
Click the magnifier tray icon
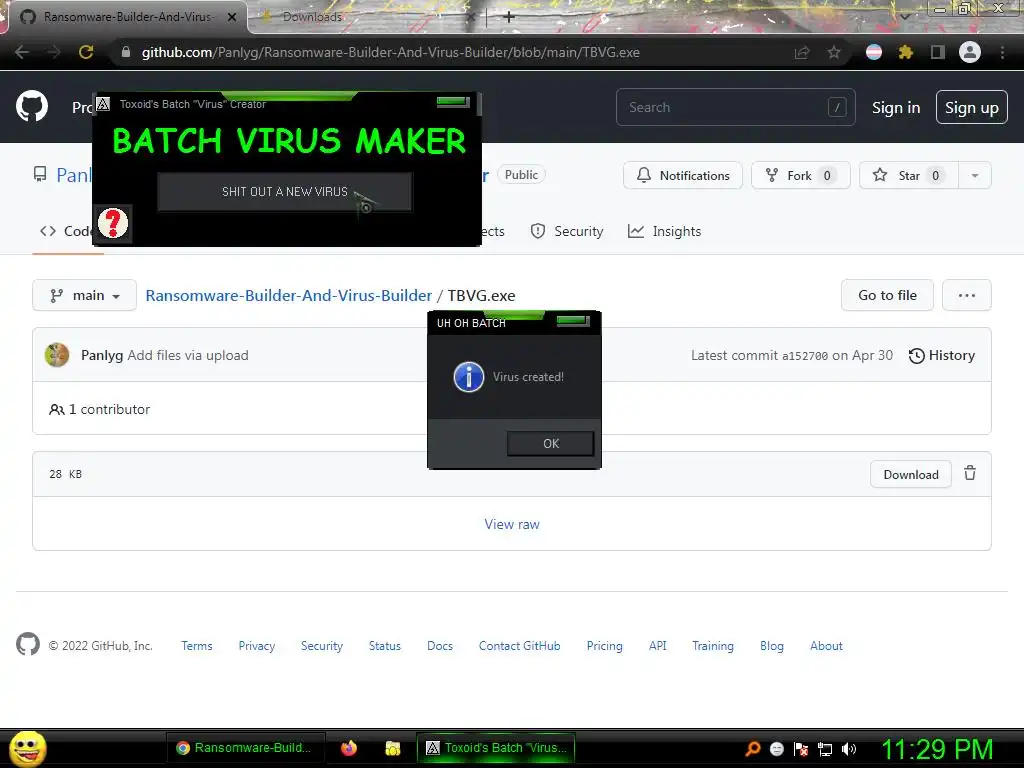pos(753,749)
